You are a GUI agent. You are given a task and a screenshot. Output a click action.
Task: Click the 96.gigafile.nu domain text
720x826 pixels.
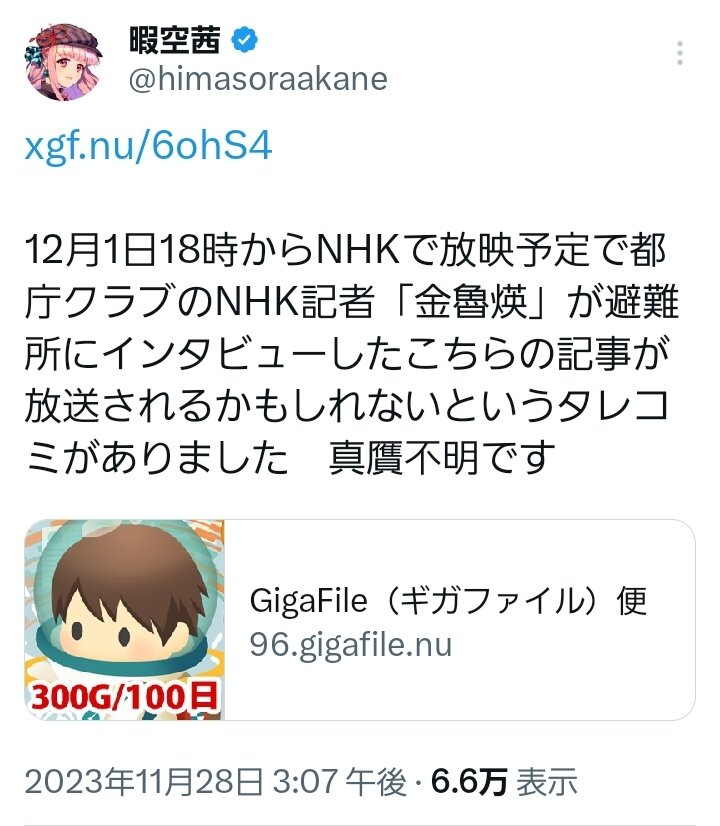click(351, 644)
